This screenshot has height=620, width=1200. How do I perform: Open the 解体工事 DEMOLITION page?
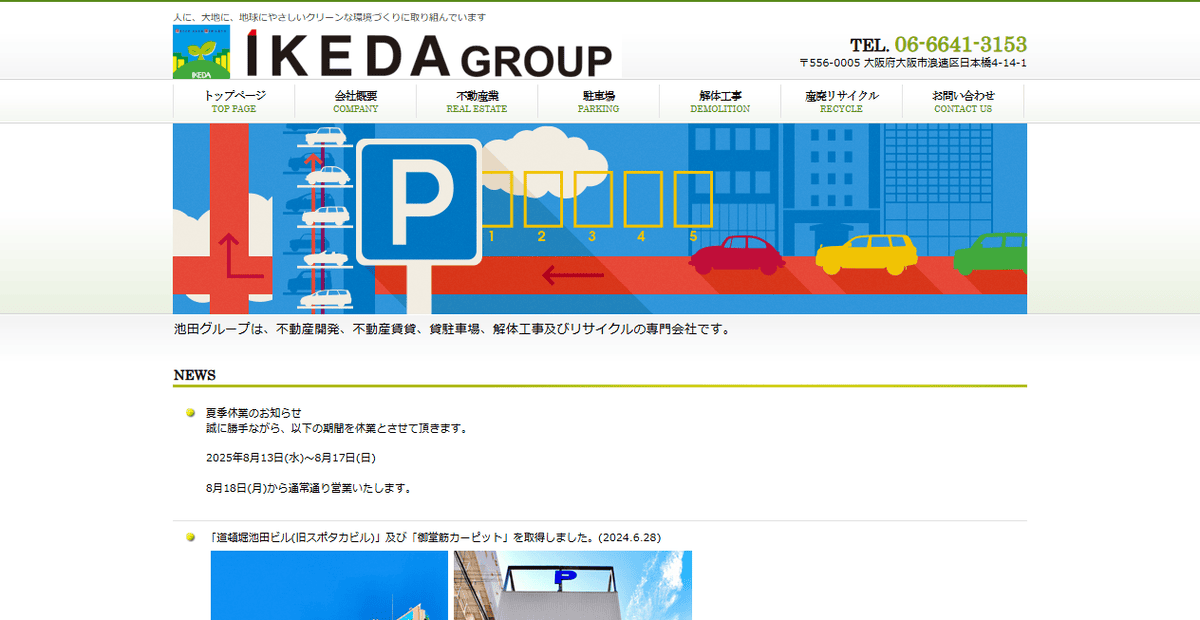[x=720, y=100]
